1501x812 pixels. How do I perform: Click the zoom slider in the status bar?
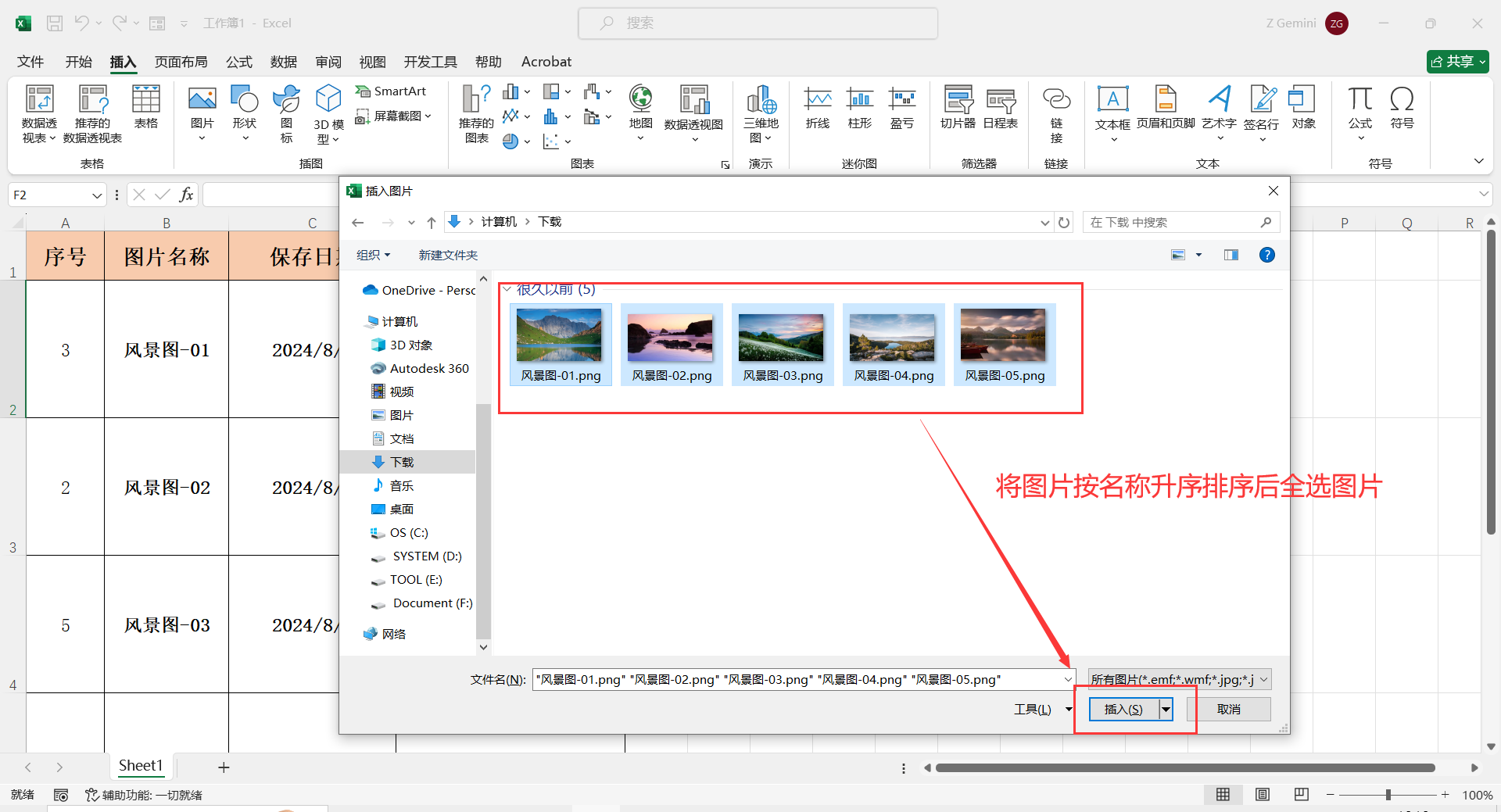pyautogui.click(x=1390, y=794)
